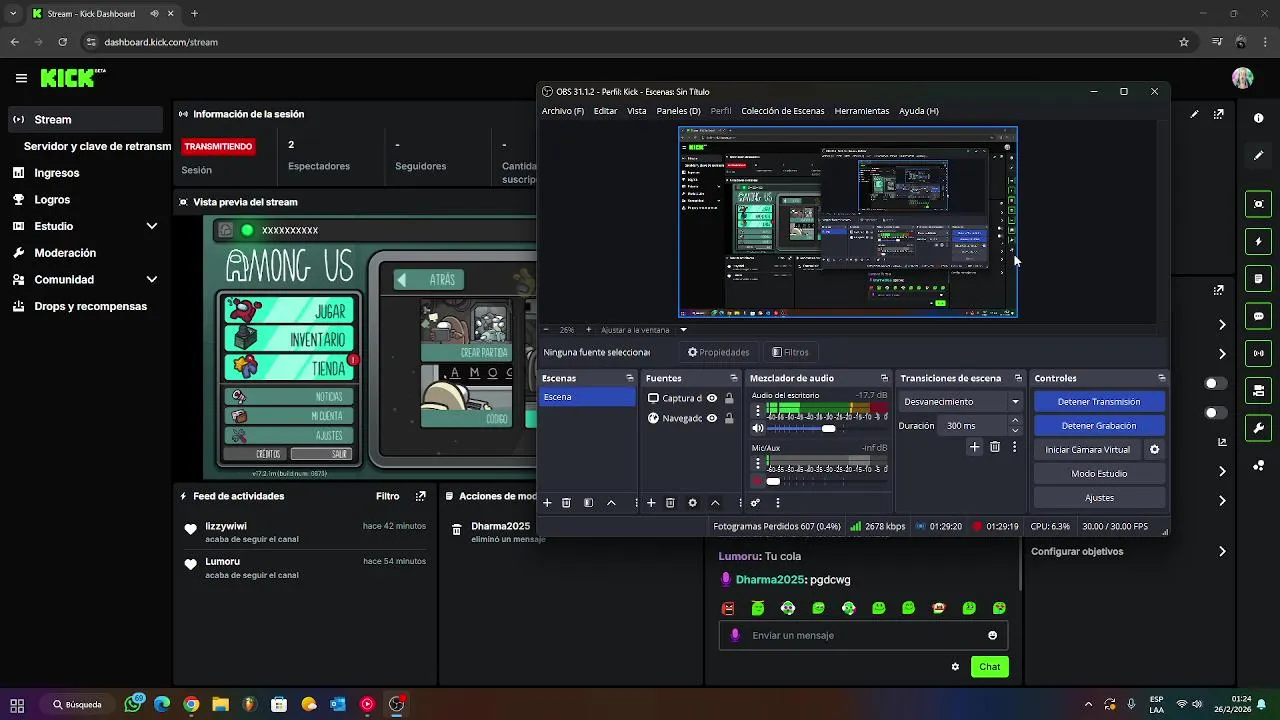Unmute the Mic/Aux red speaker icon
This screenshot has height=720, width=1280.
pos(758,481)
